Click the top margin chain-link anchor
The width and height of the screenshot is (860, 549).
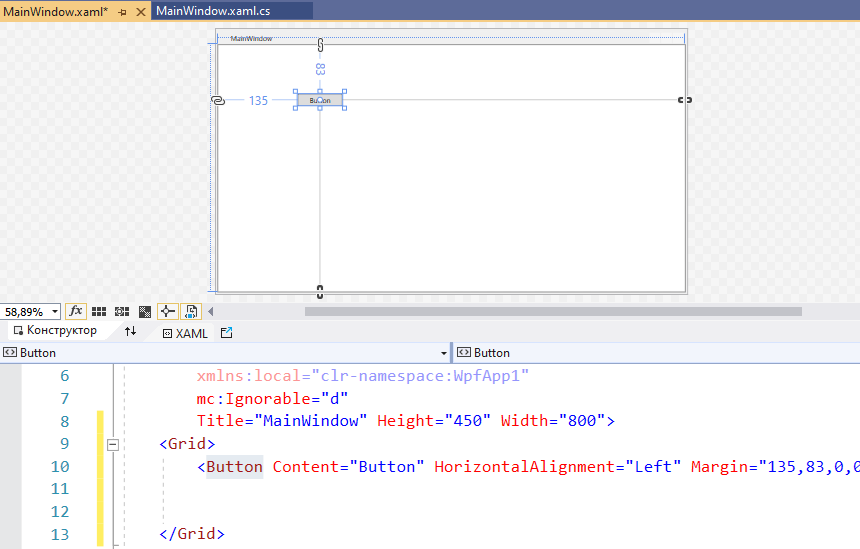[x=320, y=45]
